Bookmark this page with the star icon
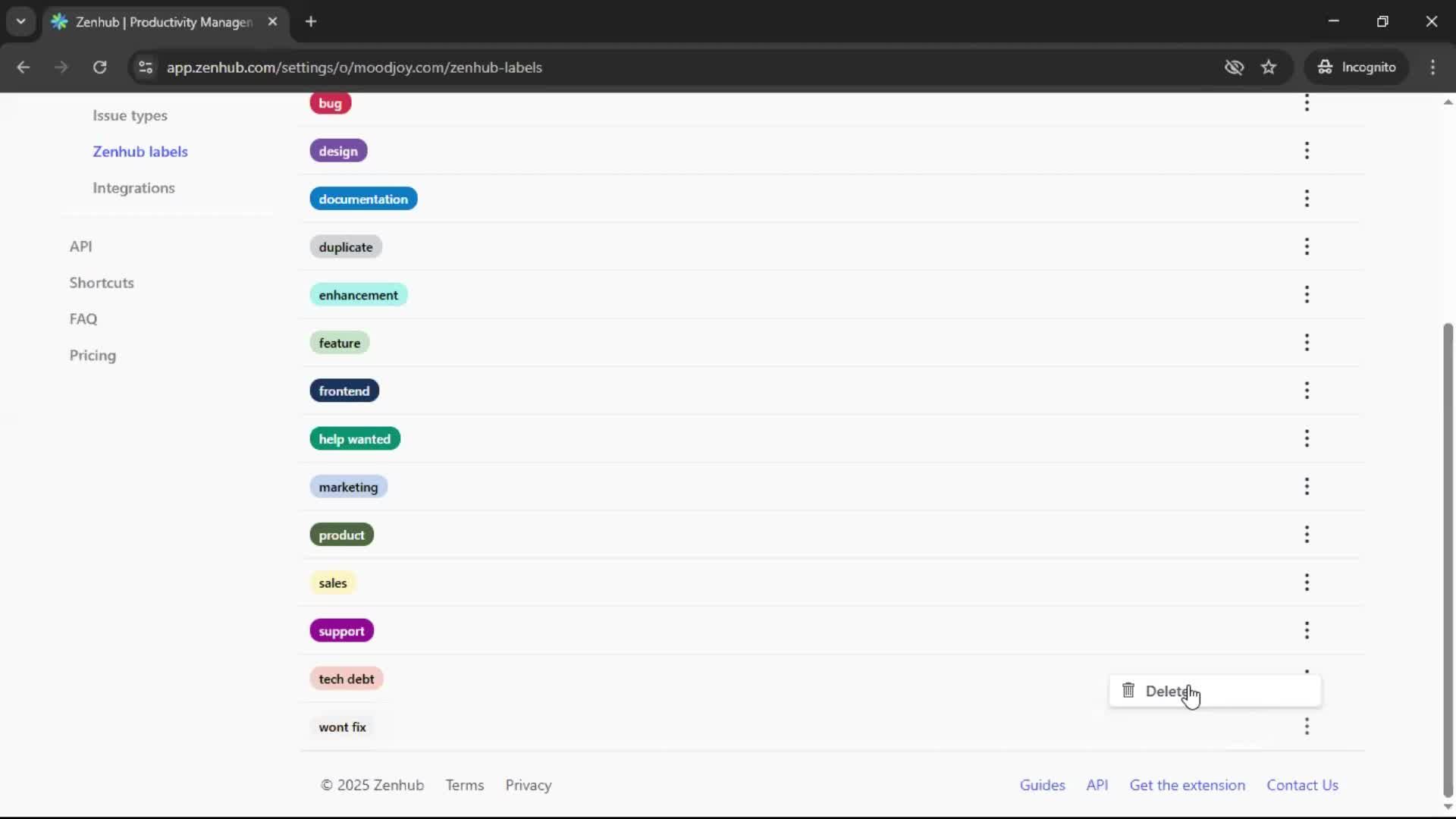The width and height of the screenshot is (1456, 819). click(1269, 67)
